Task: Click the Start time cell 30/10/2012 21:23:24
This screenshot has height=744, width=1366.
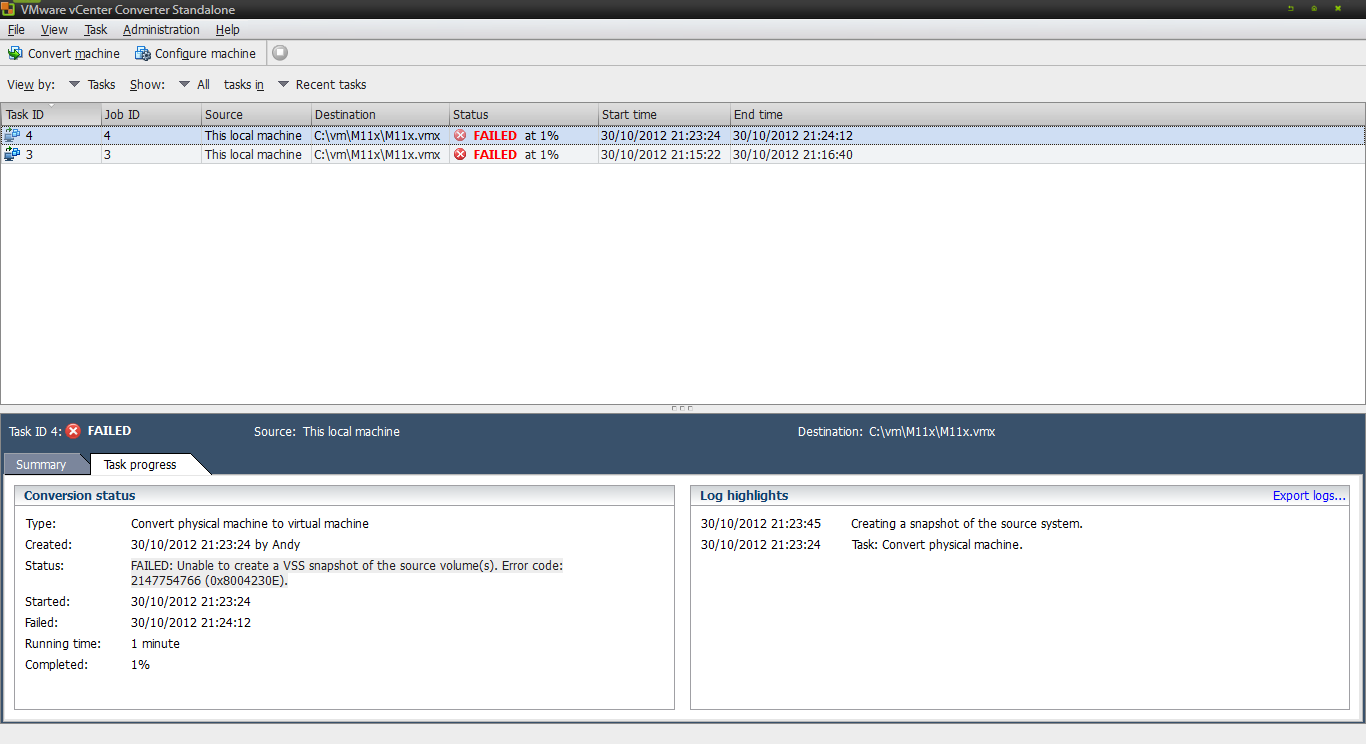Action: point(661,136)
